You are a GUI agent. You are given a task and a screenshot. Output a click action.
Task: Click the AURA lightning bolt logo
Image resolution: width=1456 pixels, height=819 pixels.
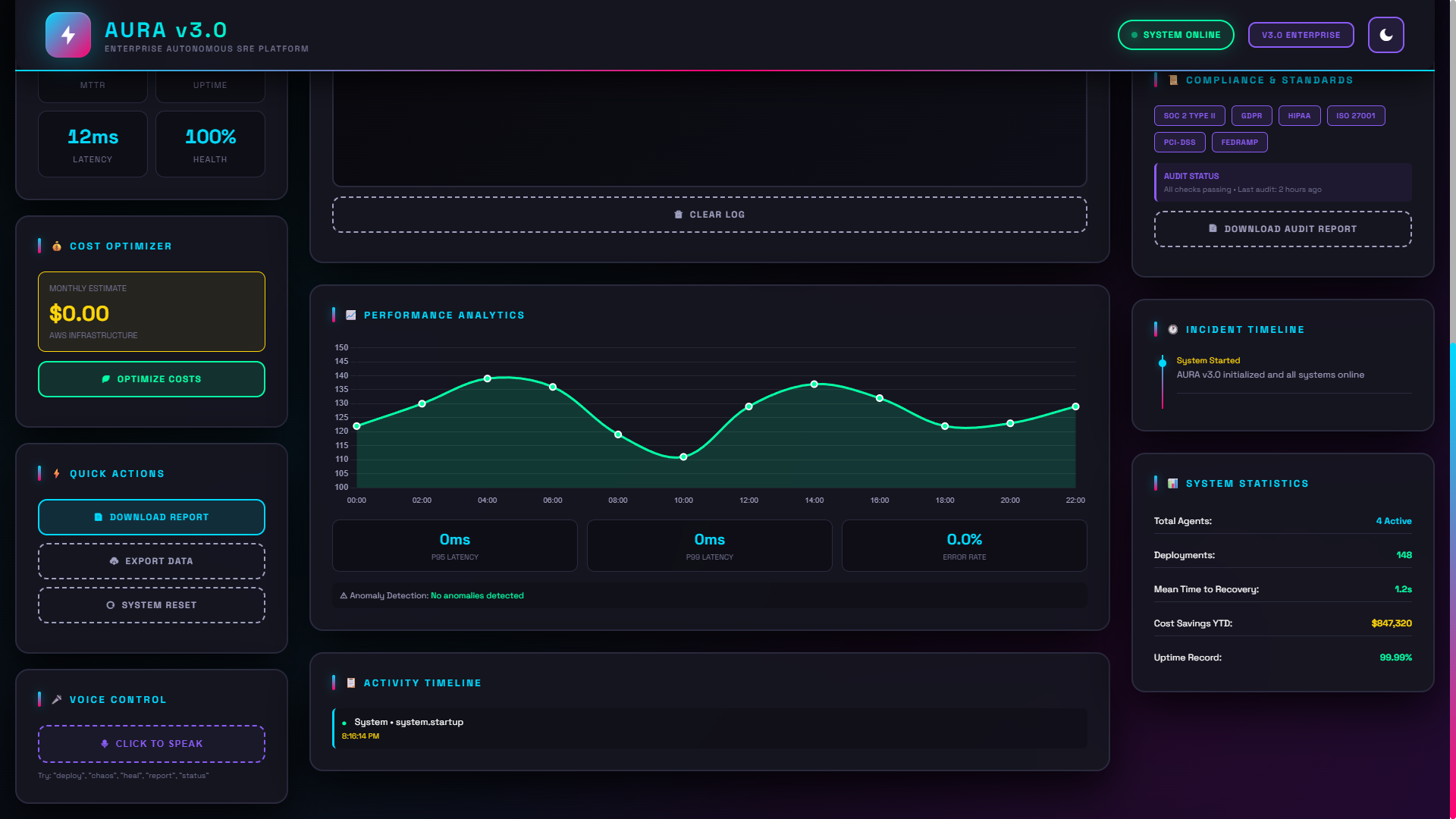[x=68, y=35]
